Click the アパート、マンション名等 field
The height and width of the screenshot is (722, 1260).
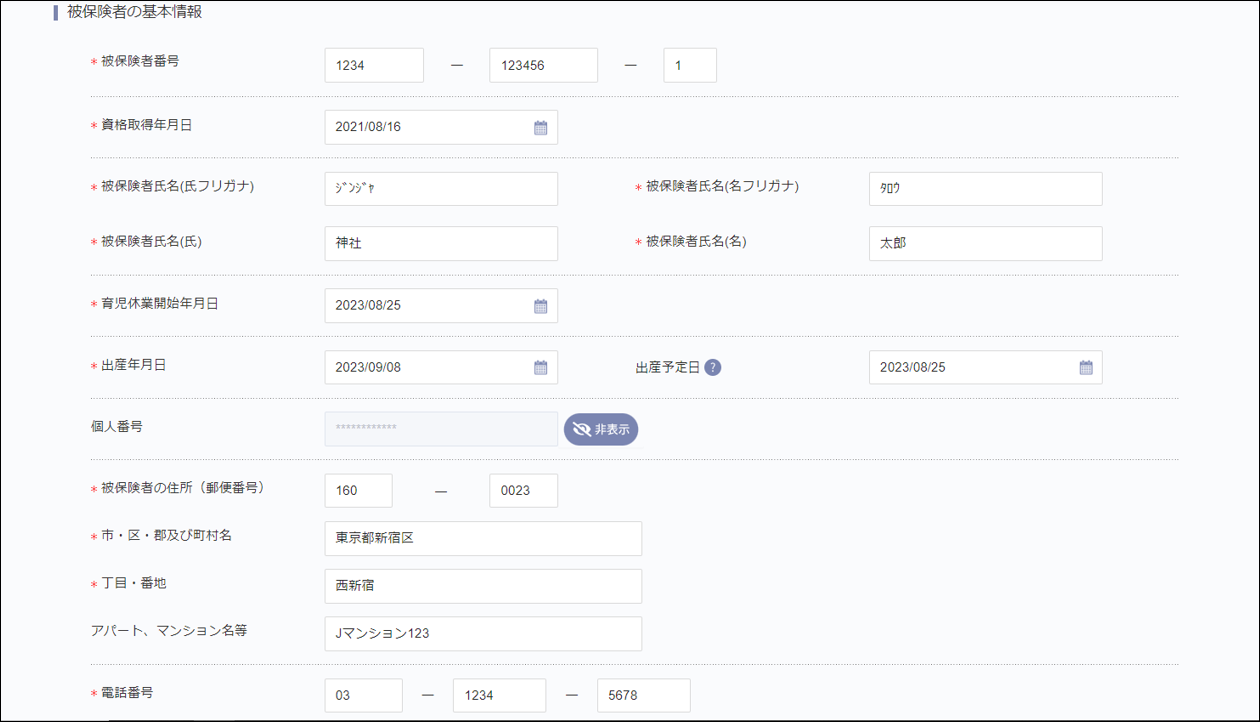click(483, 634)
